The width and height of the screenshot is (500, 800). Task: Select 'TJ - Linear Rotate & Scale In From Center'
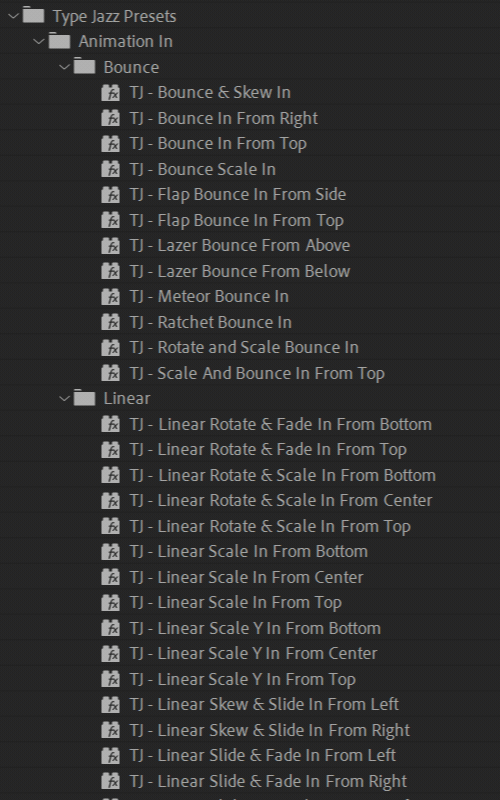point(281,501)
